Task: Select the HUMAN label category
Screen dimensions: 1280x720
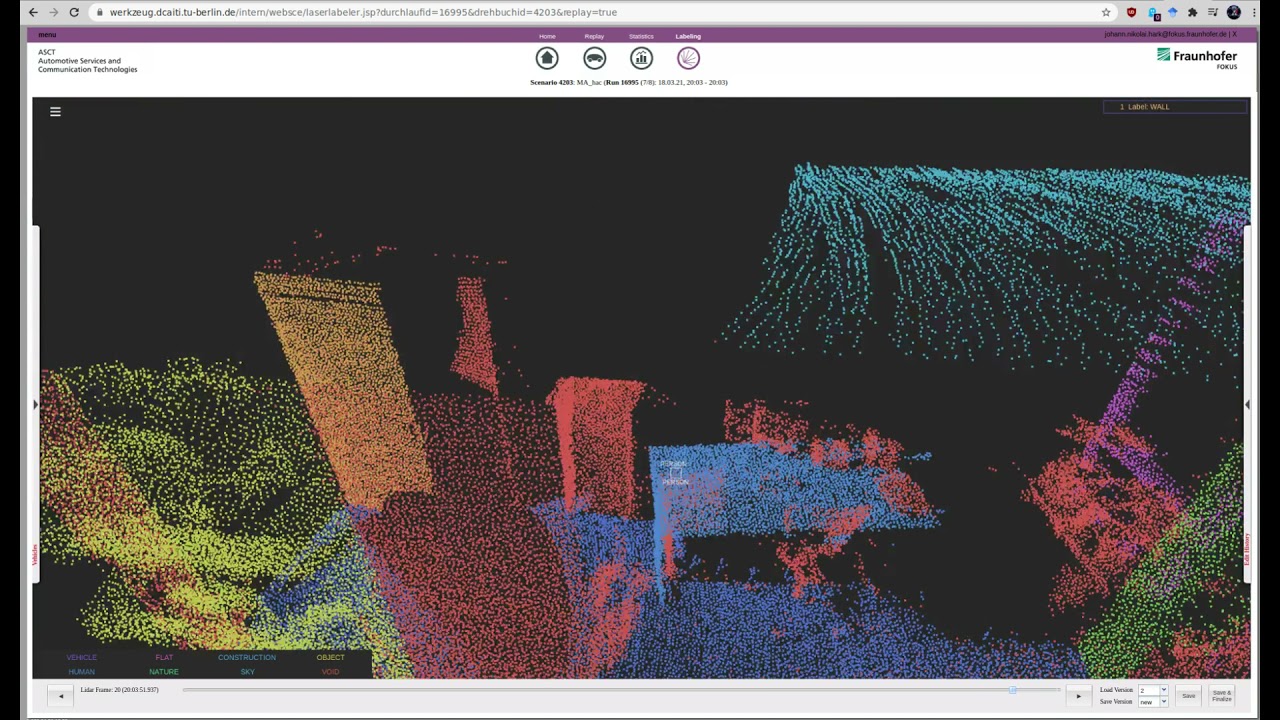Action: pos(81,672)
